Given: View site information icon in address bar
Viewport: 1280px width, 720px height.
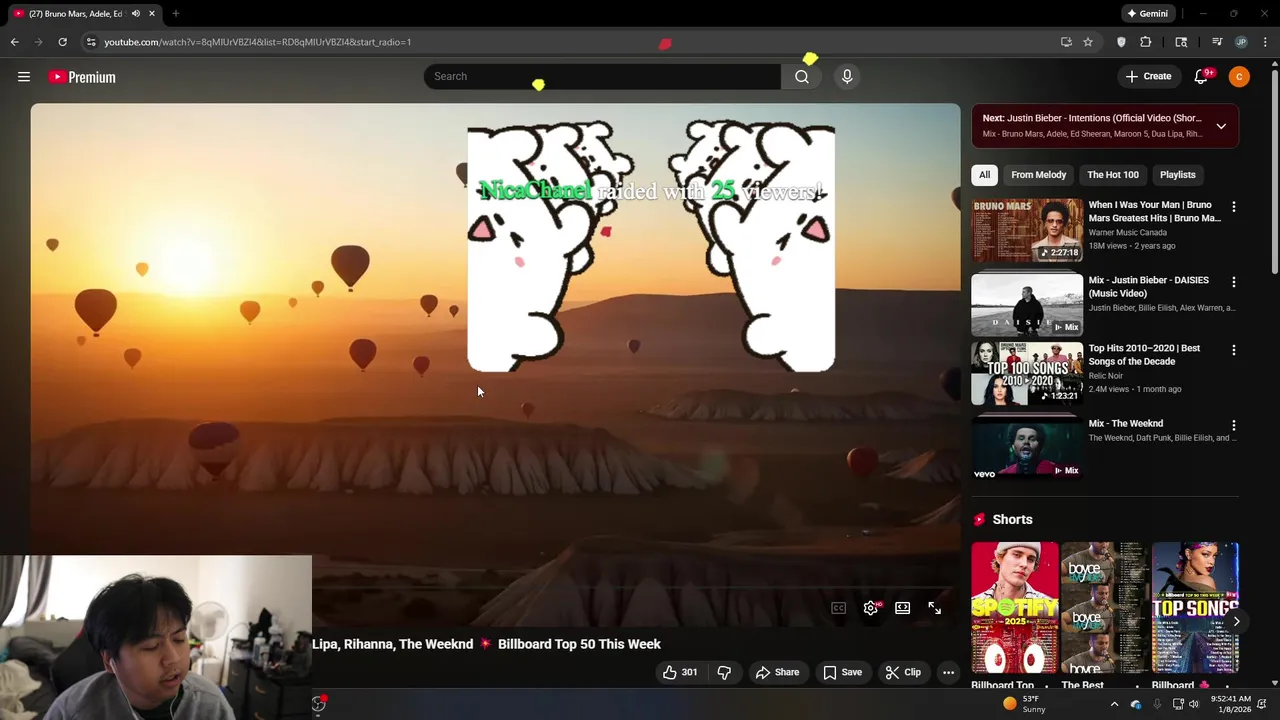Looking at the screenshot, I should (x=91, y=42).
